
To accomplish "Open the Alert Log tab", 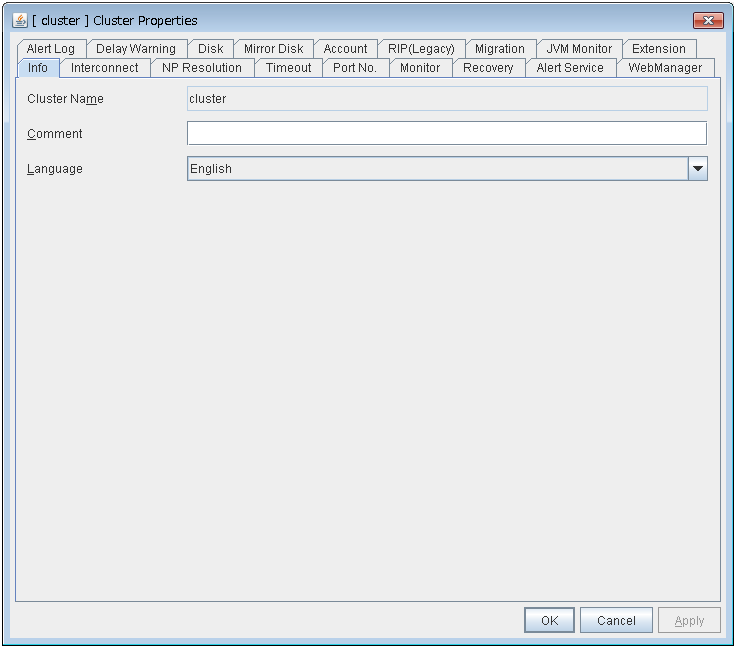I will (x=51, y=49).
